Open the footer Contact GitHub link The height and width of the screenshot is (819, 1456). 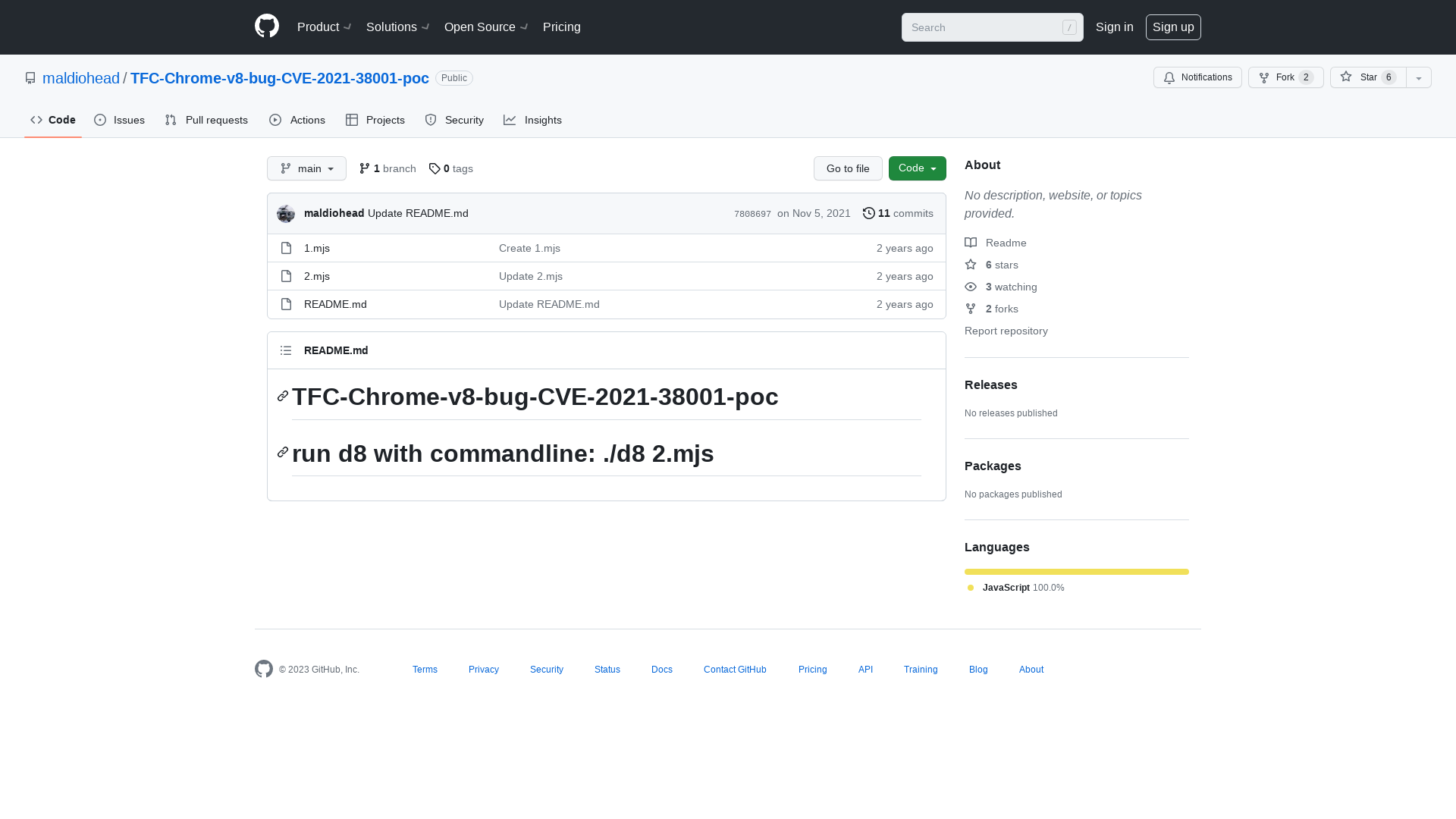(x=735, y=670)
